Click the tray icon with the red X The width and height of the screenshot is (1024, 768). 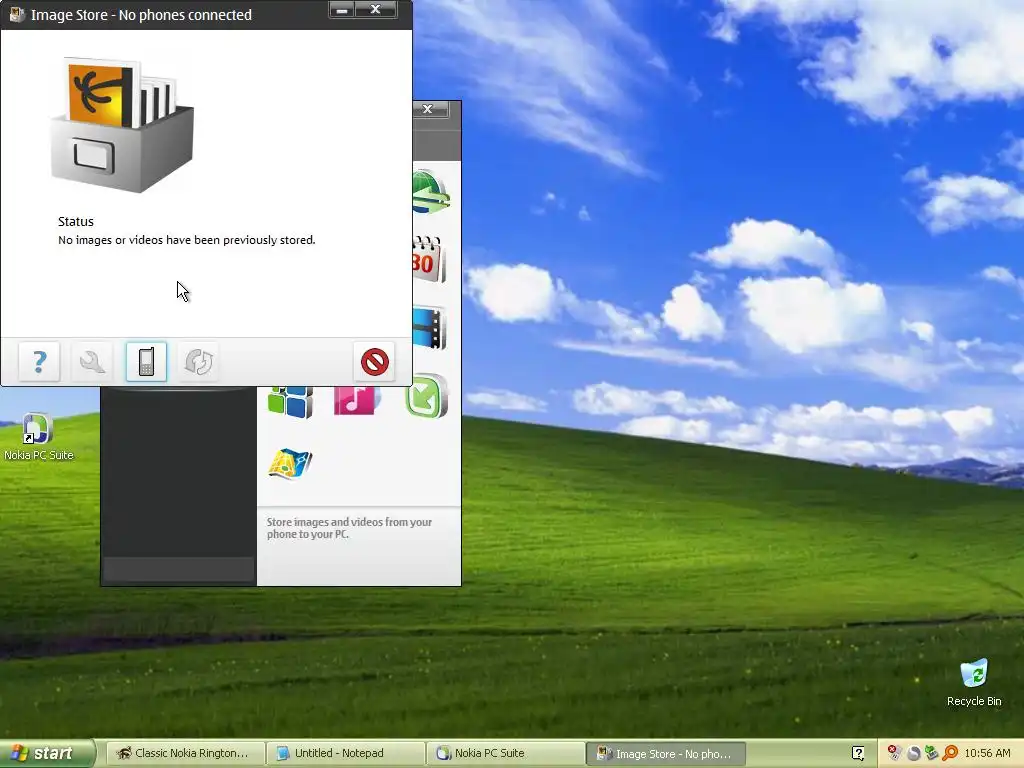pos(894,753)
